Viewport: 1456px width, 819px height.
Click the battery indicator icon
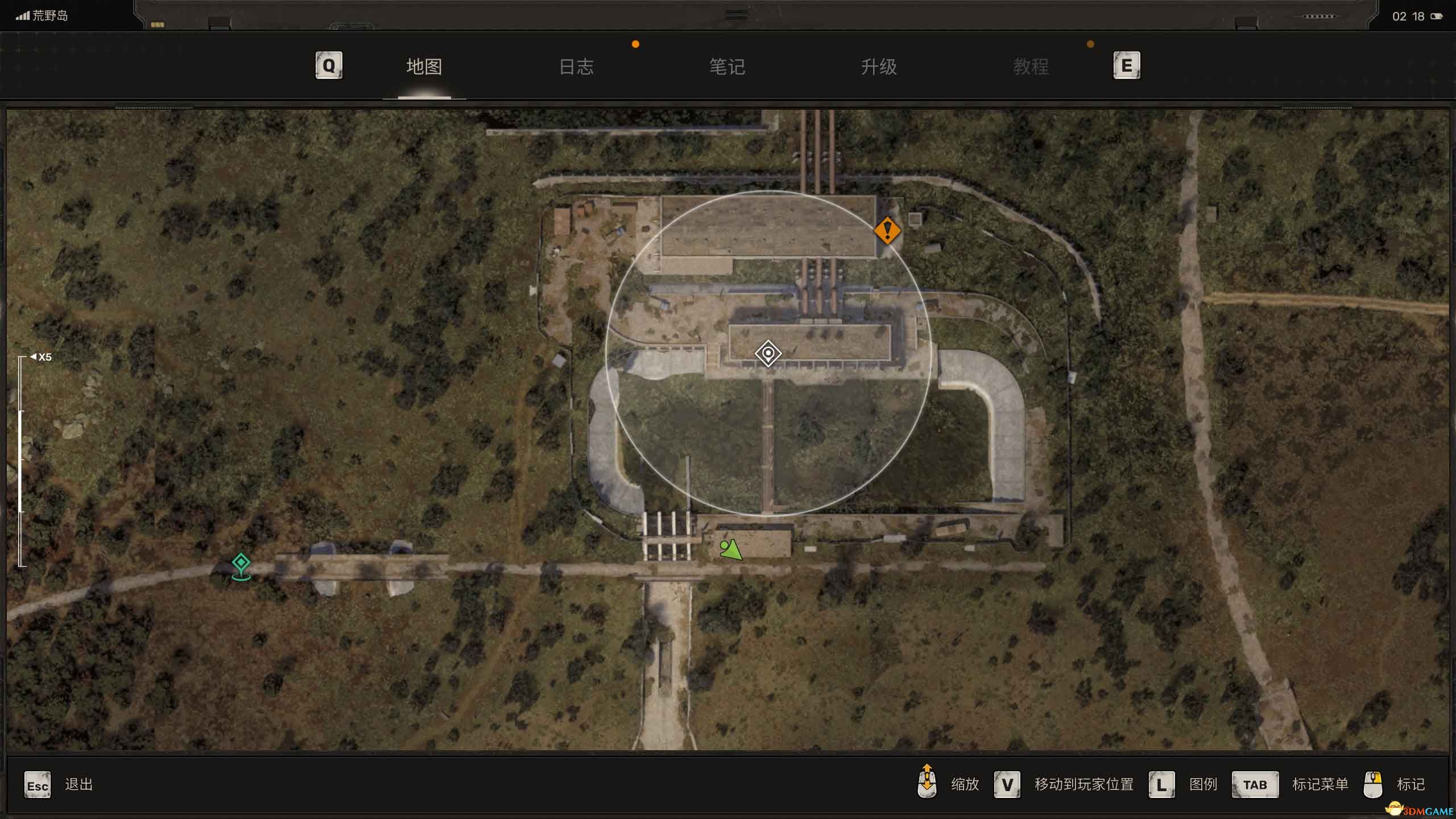[1436, 16]
